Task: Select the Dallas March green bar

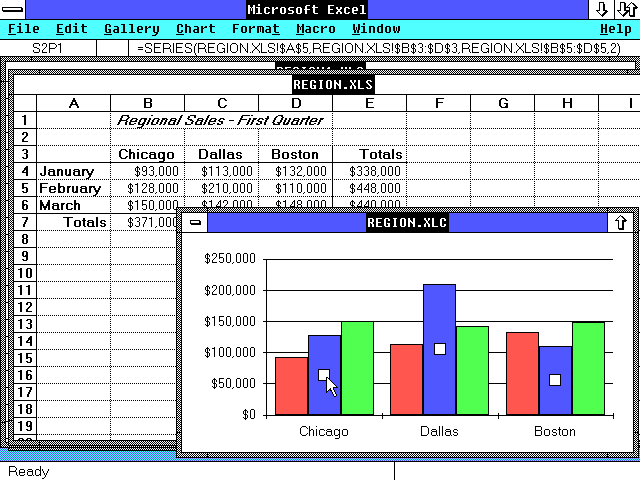Action: tap(472, 370)
